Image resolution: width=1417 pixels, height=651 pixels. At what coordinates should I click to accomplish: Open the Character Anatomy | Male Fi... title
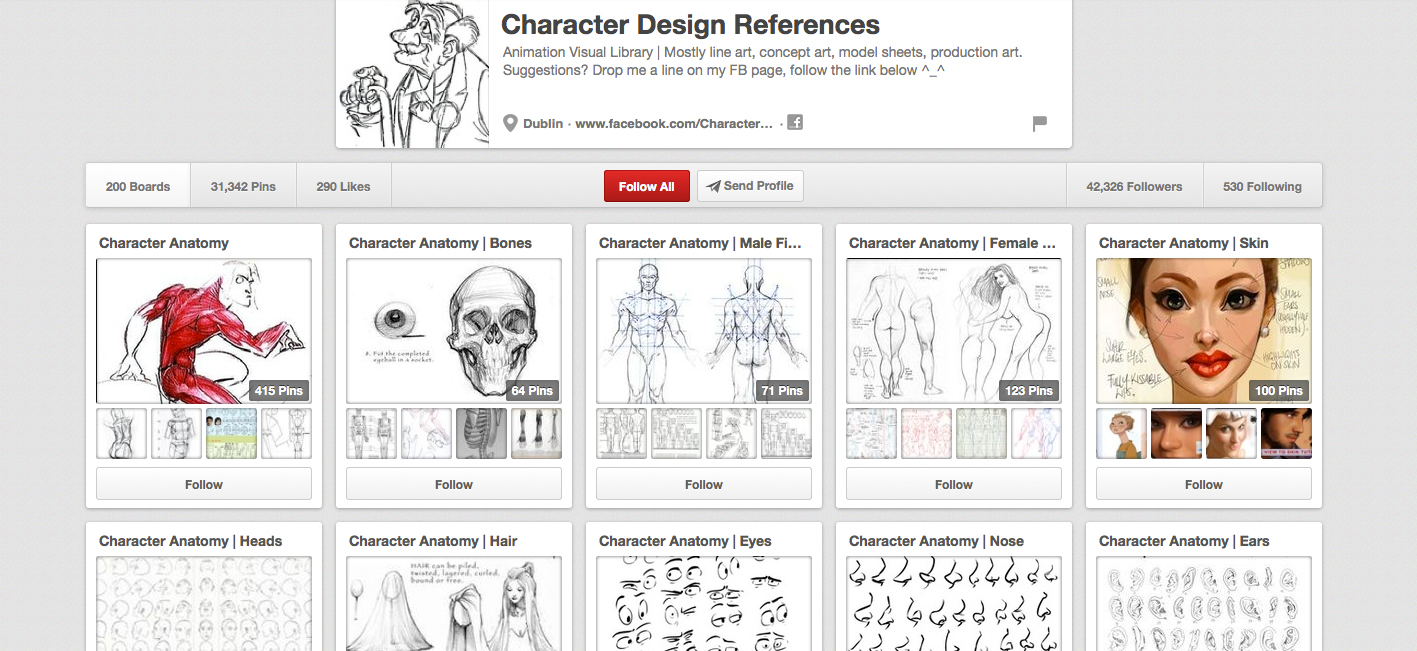700,243
